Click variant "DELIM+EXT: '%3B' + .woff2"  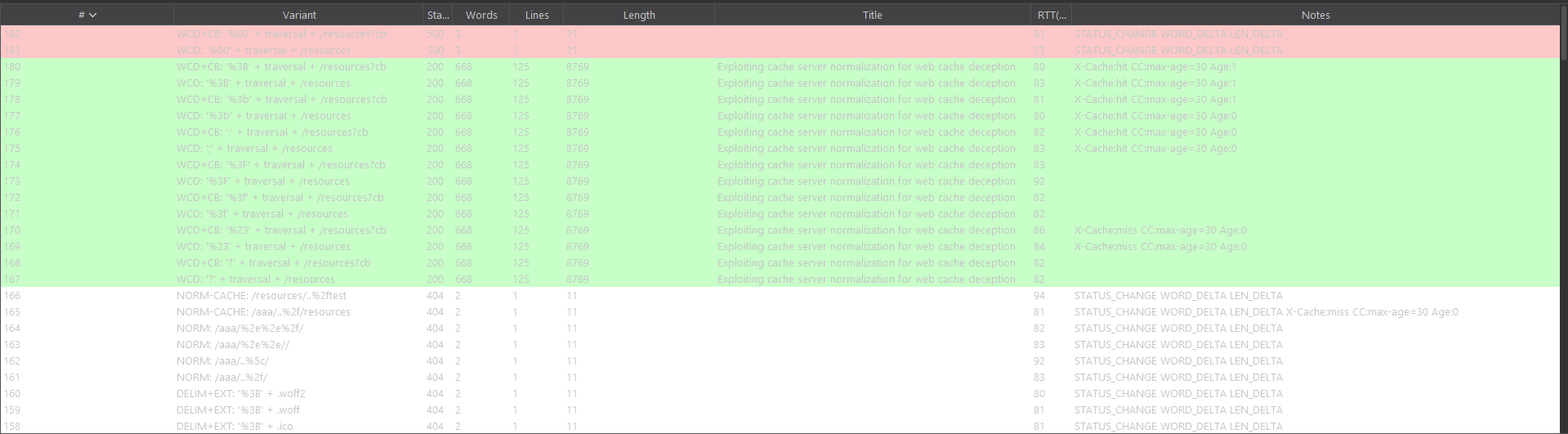click(240, 394)
